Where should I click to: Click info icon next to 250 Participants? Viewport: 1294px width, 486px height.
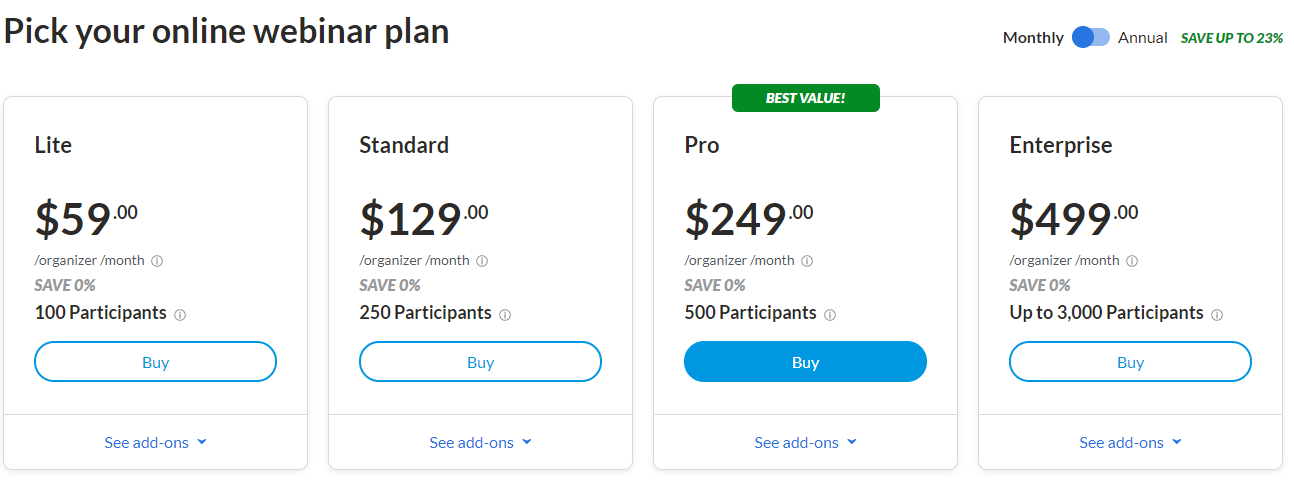tap(505, 314)
